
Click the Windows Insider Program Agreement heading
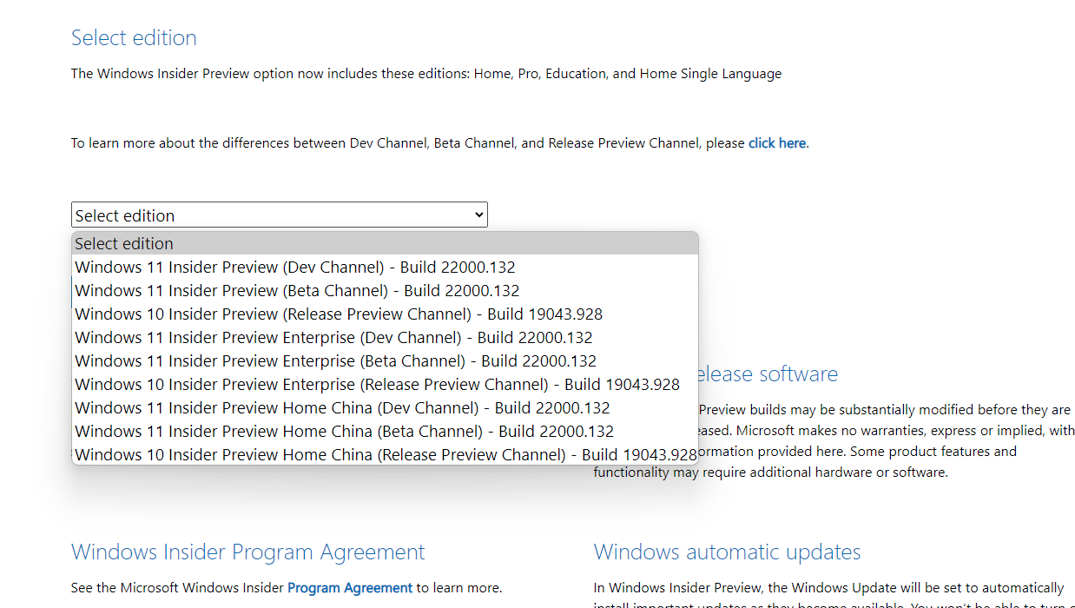click(x=247, y=552)
